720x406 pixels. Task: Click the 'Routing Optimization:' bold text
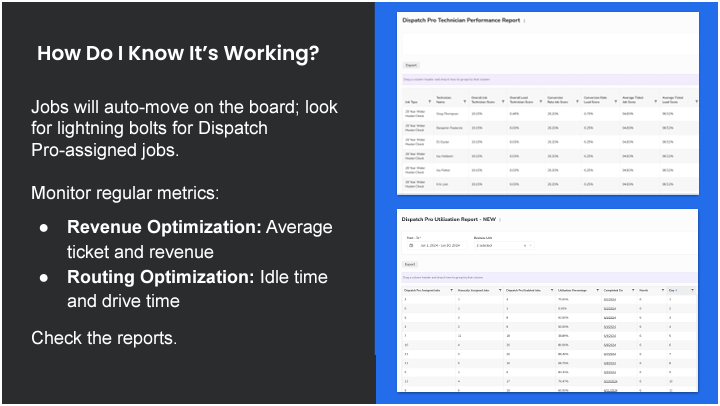(160, 277)
